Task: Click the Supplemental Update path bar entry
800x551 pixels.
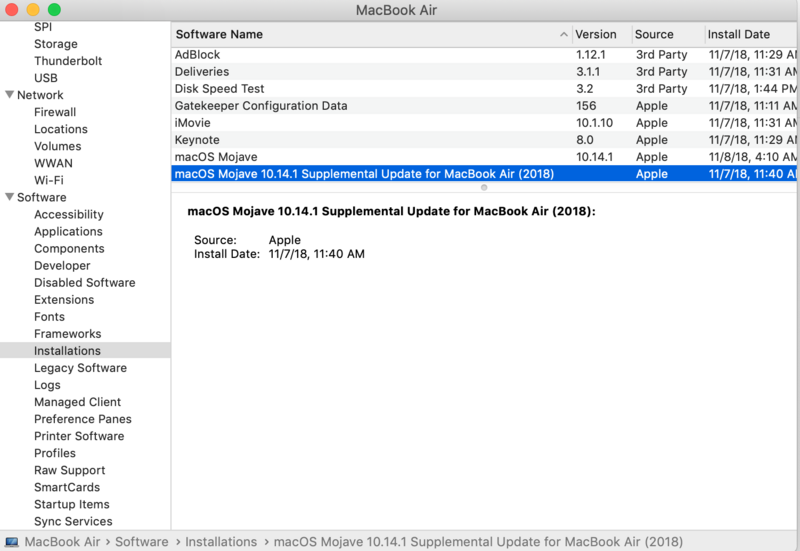Action: [x=478, y=542]
